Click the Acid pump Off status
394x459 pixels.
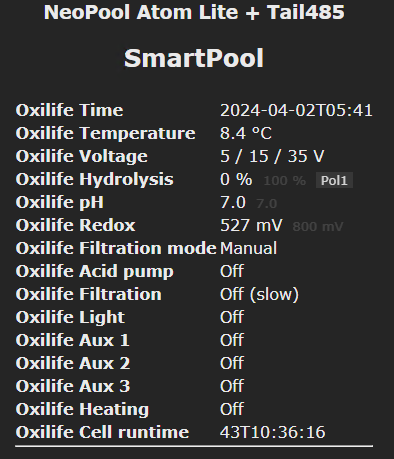(232, 271)
